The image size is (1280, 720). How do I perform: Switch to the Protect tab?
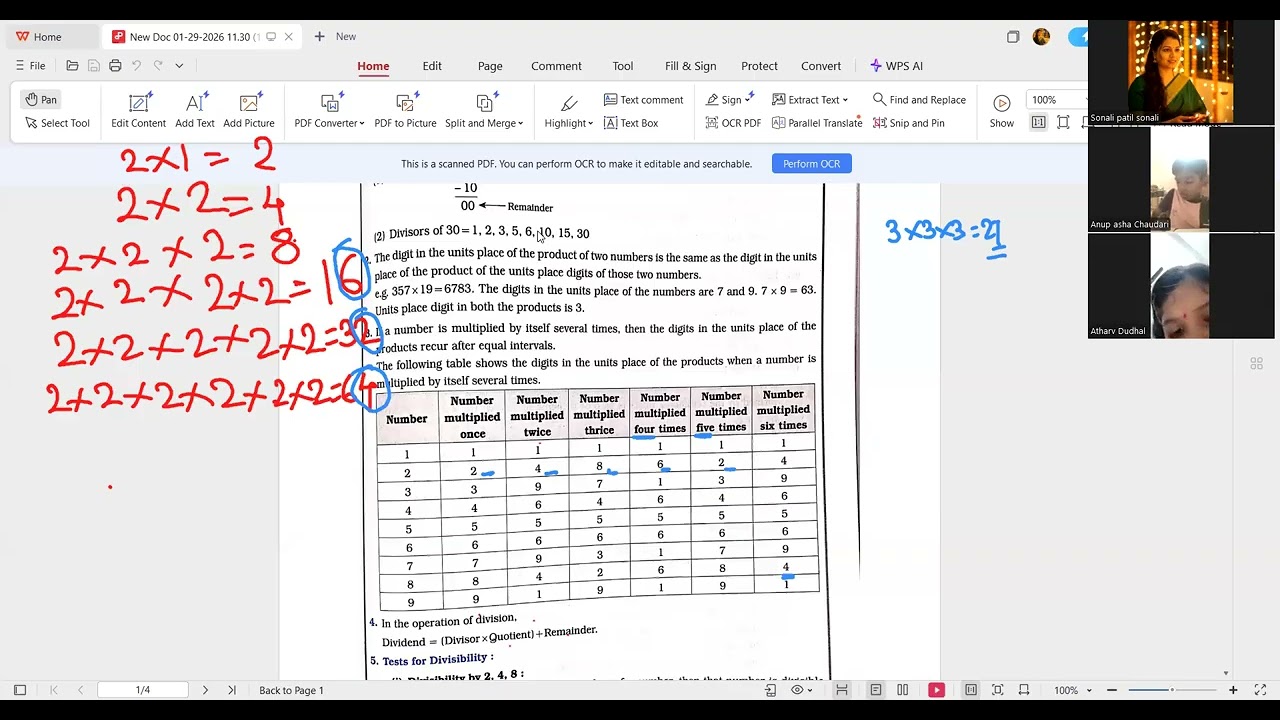coord(759,66)
